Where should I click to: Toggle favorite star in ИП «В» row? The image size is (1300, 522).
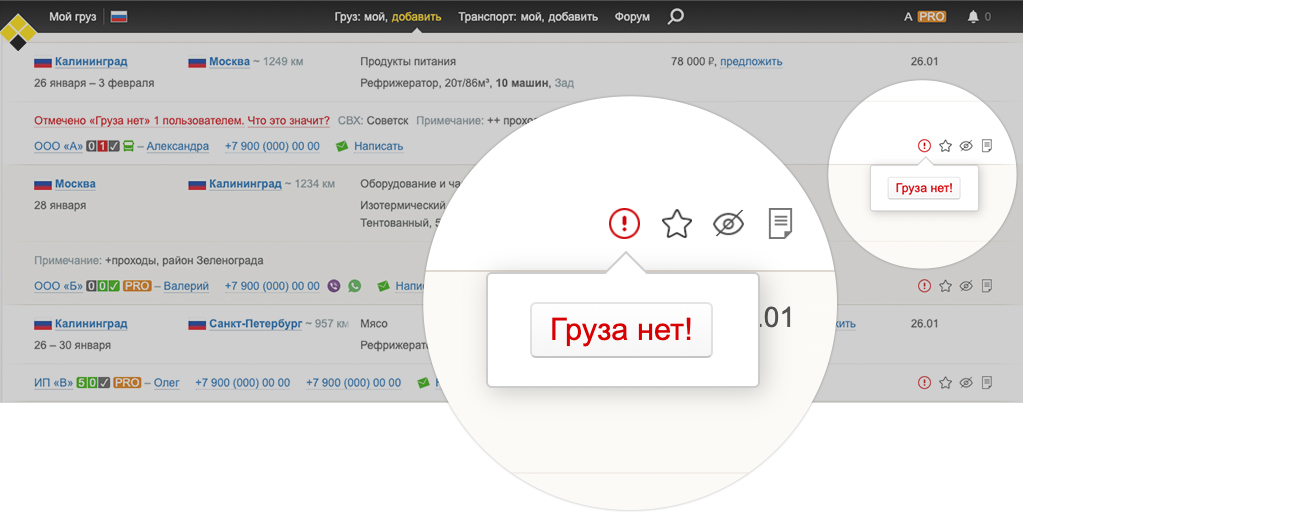tap(945, 382)
